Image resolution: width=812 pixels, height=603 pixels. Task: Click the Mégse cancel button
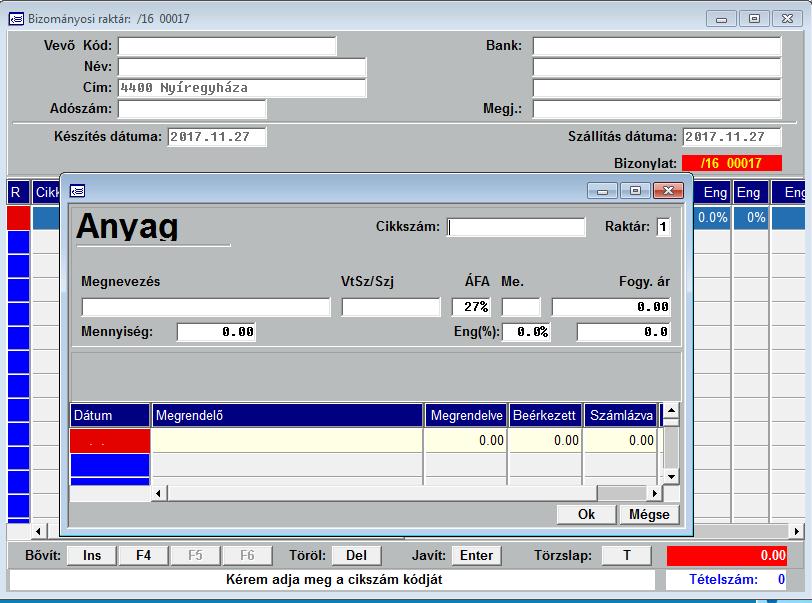pos(649,514)
